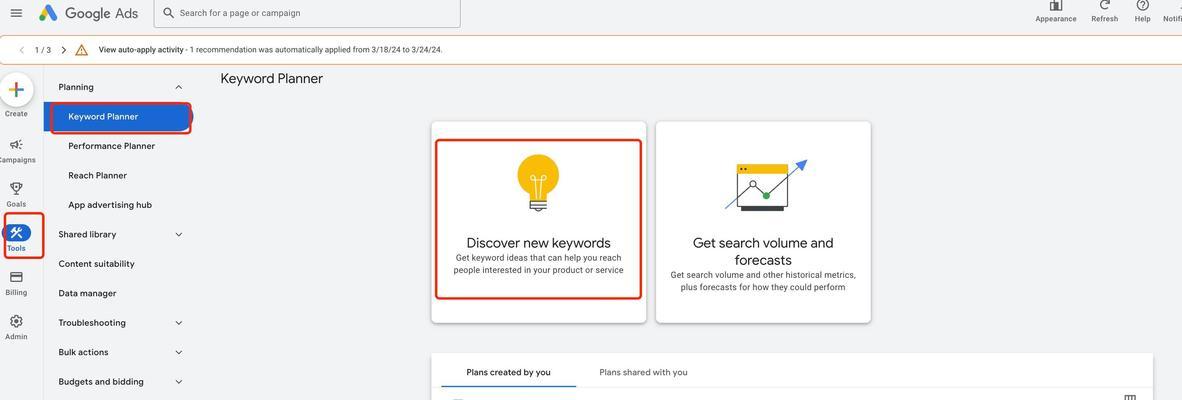Collapse the Planning section
The height and width of the screenshot is (400, 1182).
[x=179, y=87]
